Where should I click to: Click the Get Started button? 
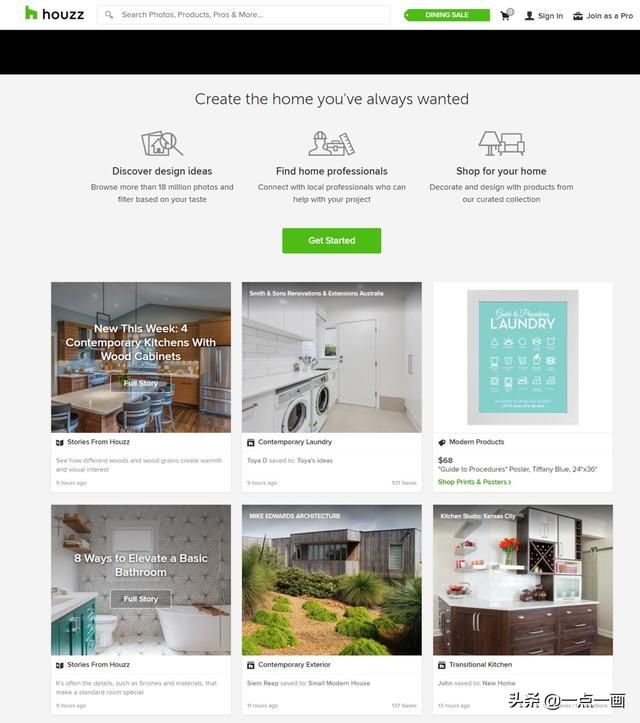(x=332, y=240)
